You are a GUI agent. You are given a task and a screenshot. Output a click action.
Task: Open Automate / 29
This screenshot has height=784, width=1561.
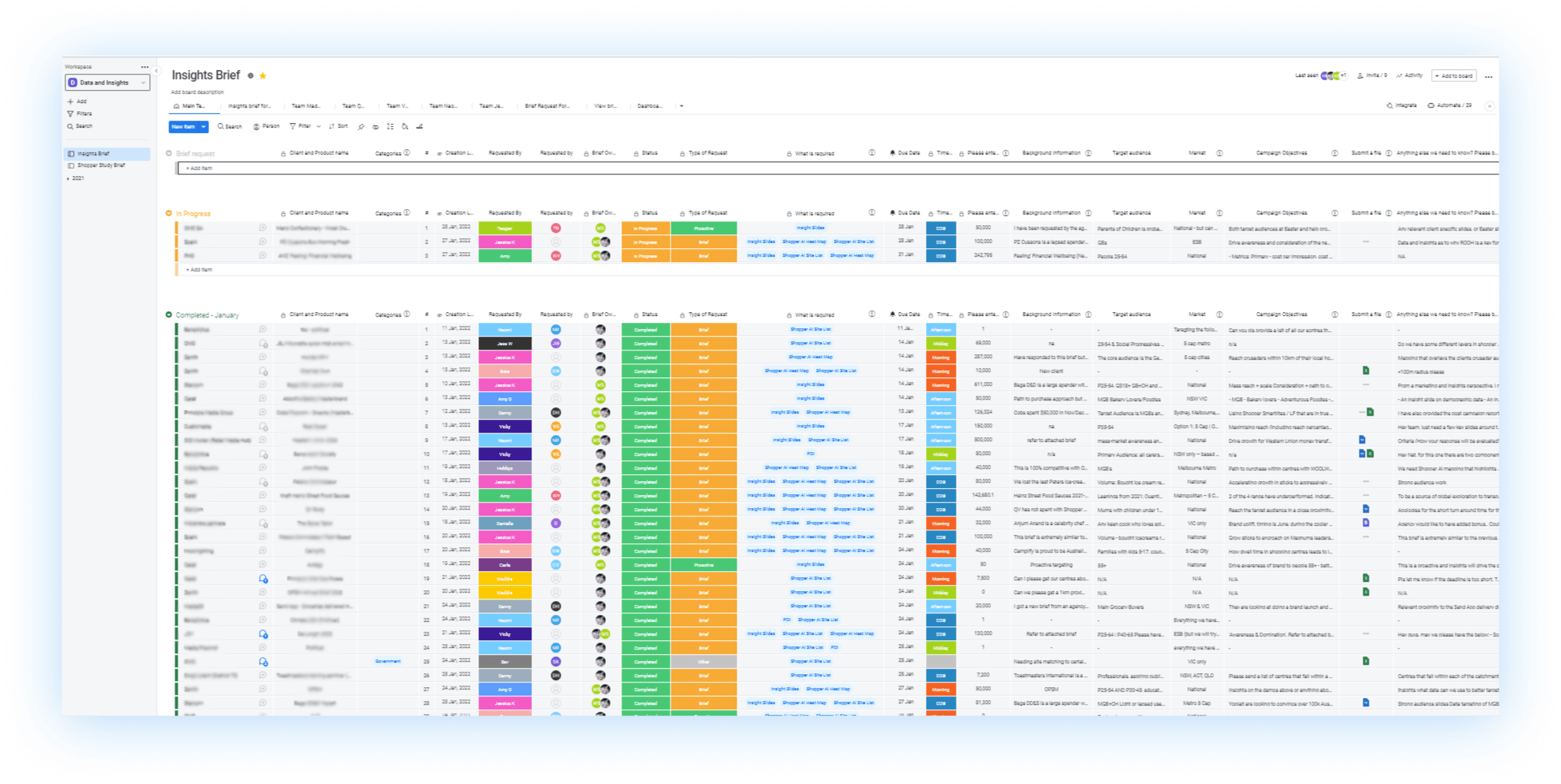click(1450, 105)
